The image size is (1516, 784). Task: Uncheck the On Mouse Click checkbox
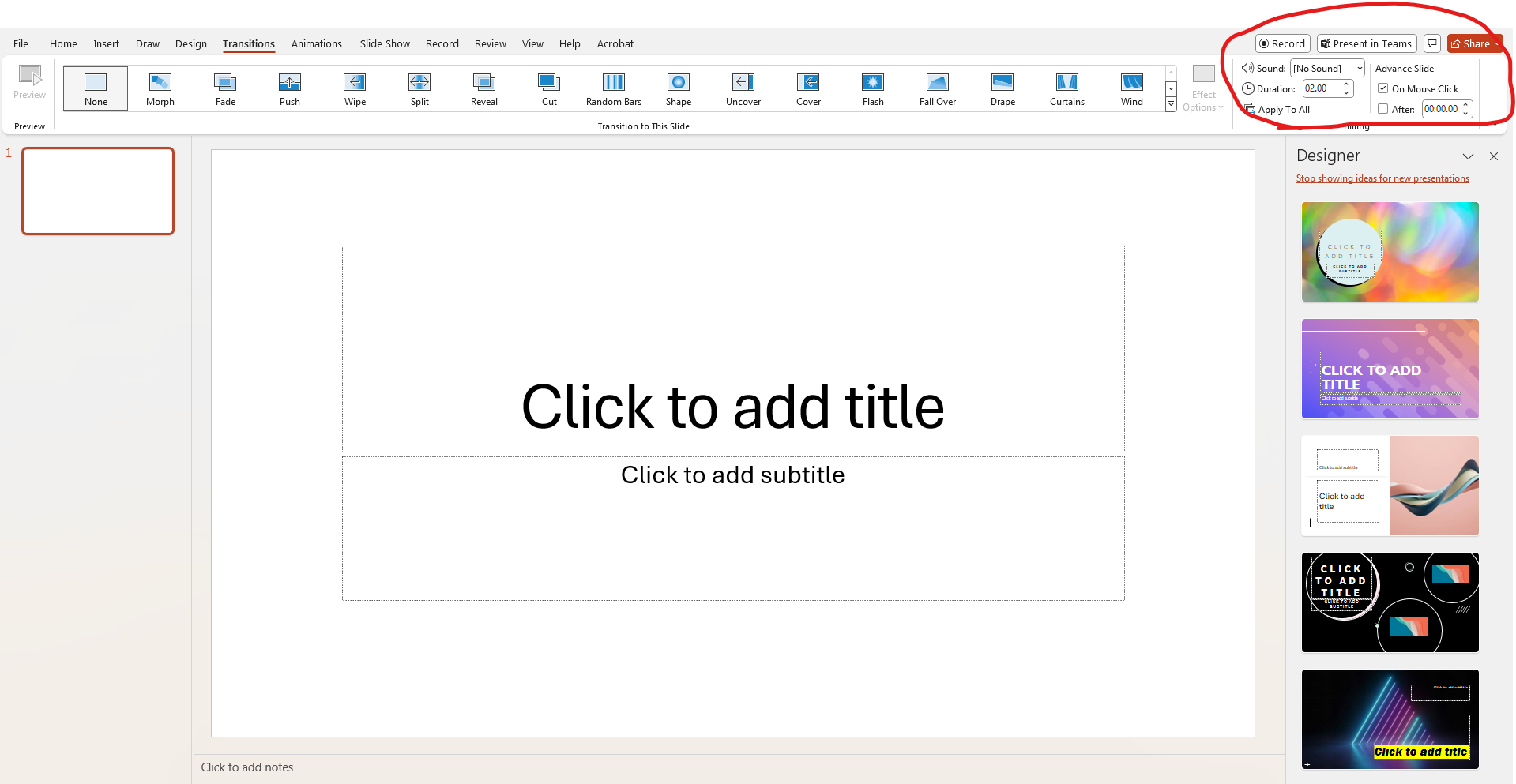coord(1383,88)
